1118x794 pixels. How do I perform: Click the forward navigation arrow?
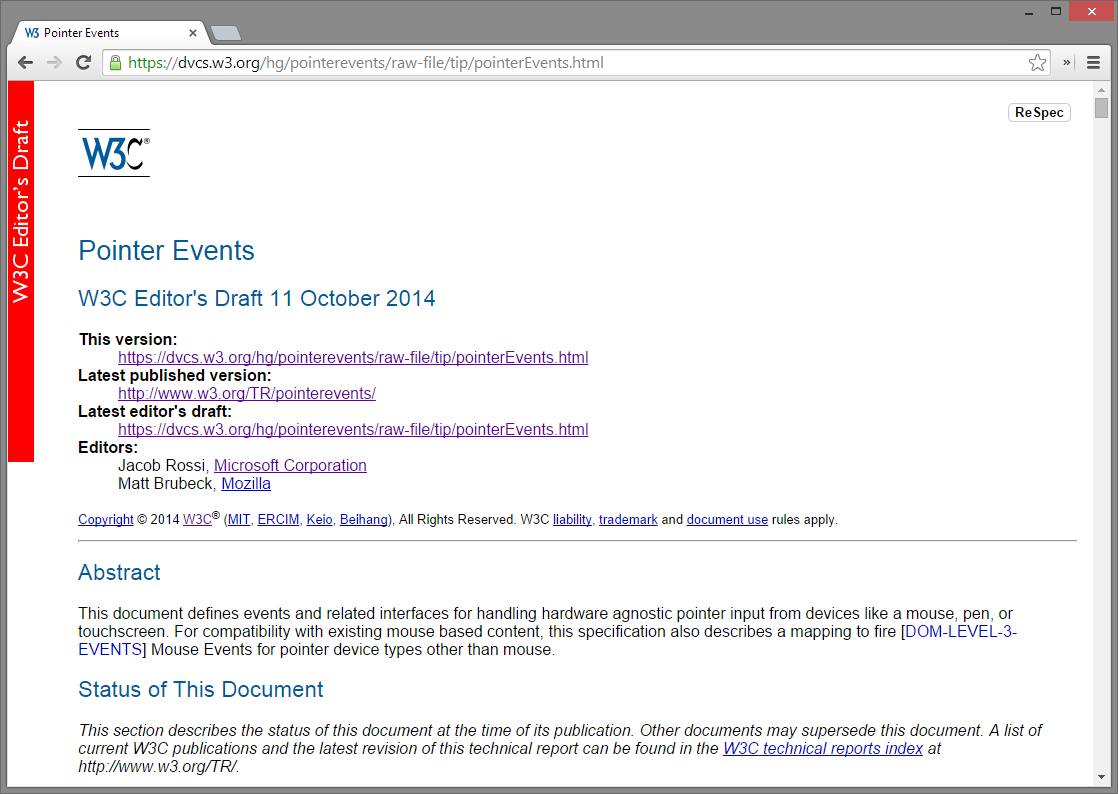54,62
